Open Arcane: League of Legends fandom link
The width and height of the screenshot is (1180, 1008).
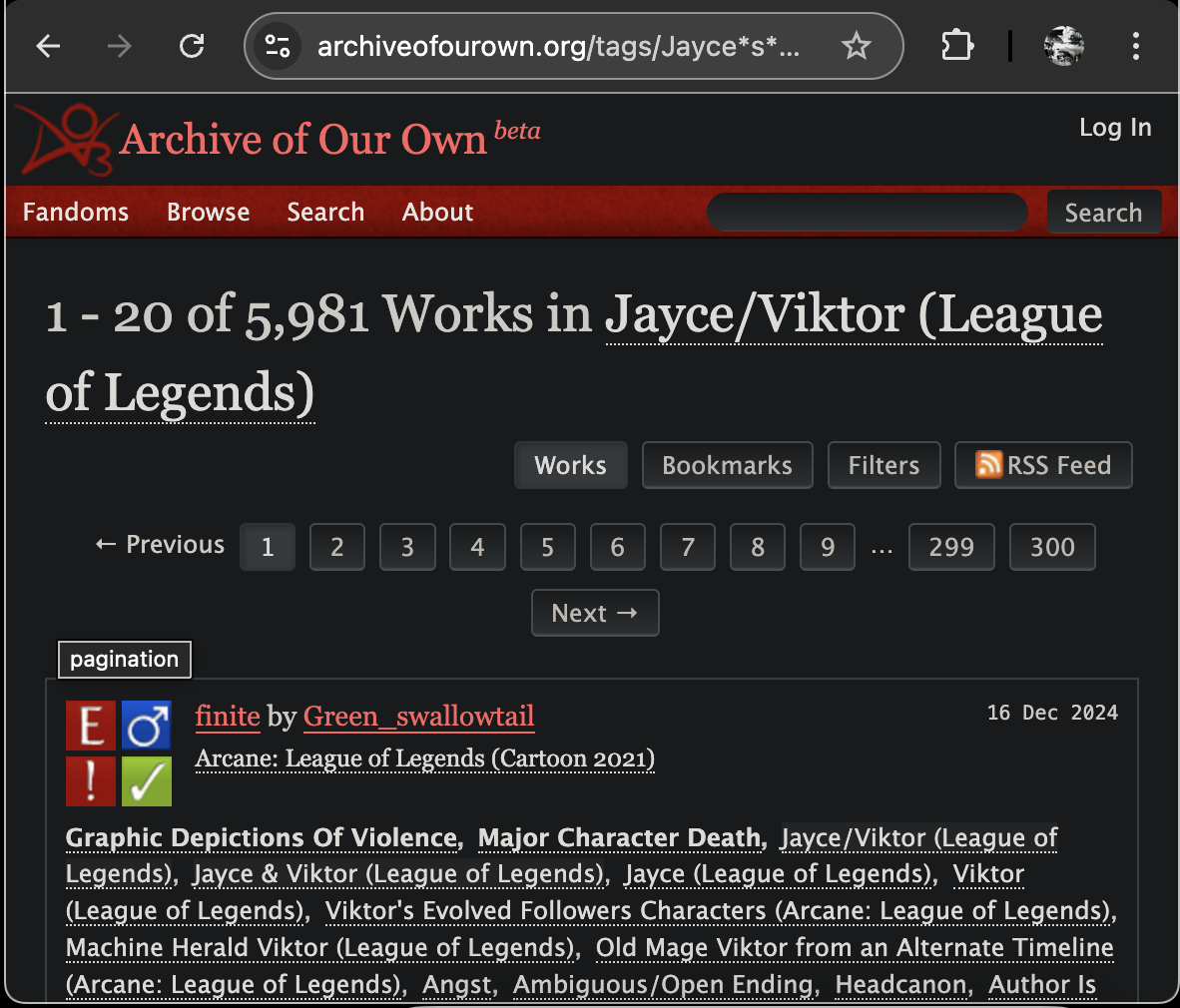[424, 758]
